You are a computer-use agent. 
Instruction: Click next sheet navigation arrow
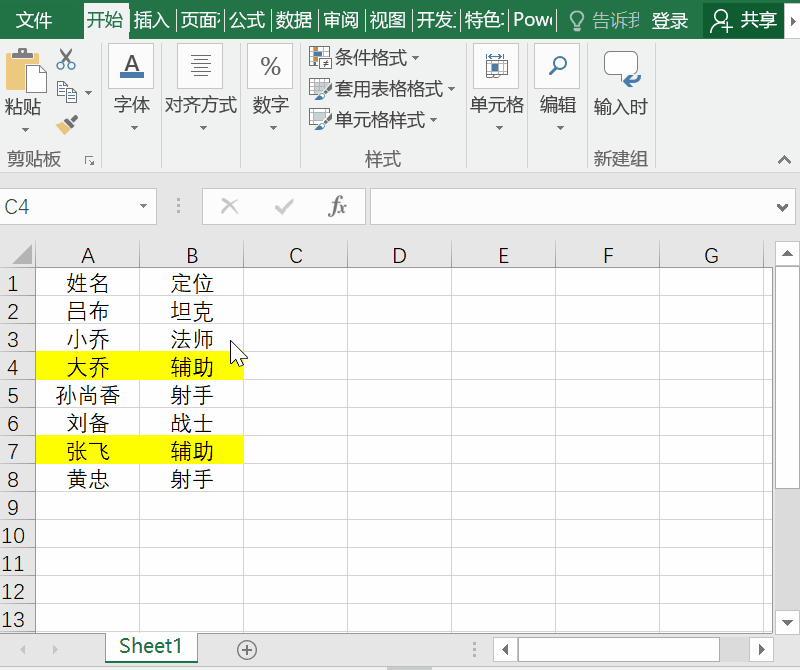coord(55,650)
